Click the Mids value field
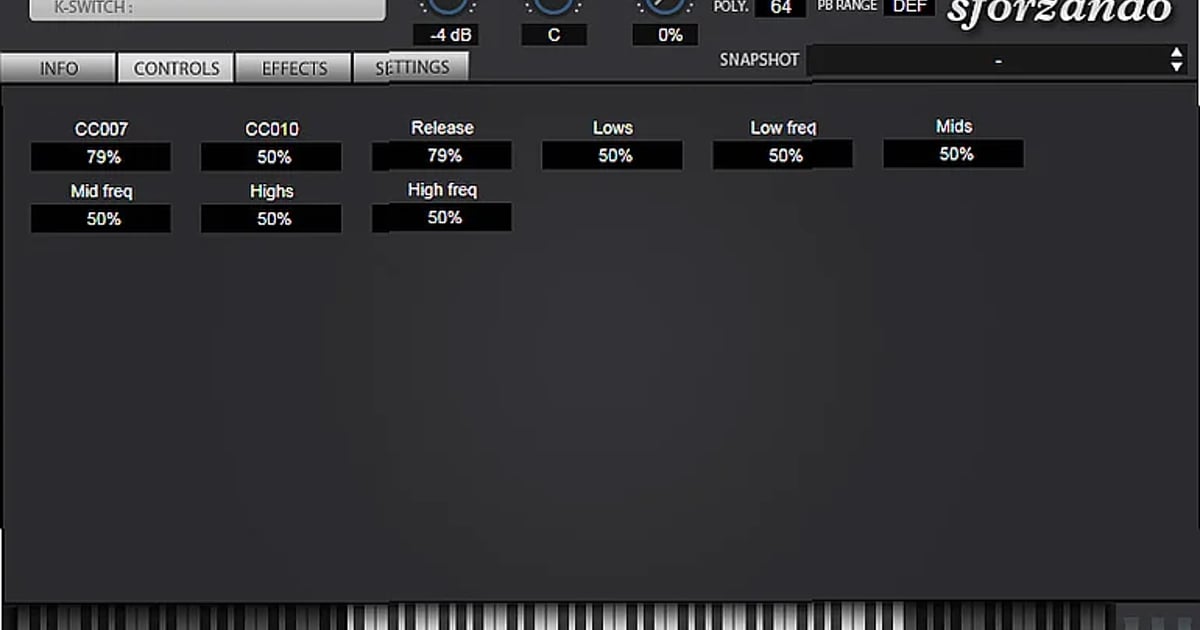This screenshot has width=1200, height=630. (x=953, y=154)
